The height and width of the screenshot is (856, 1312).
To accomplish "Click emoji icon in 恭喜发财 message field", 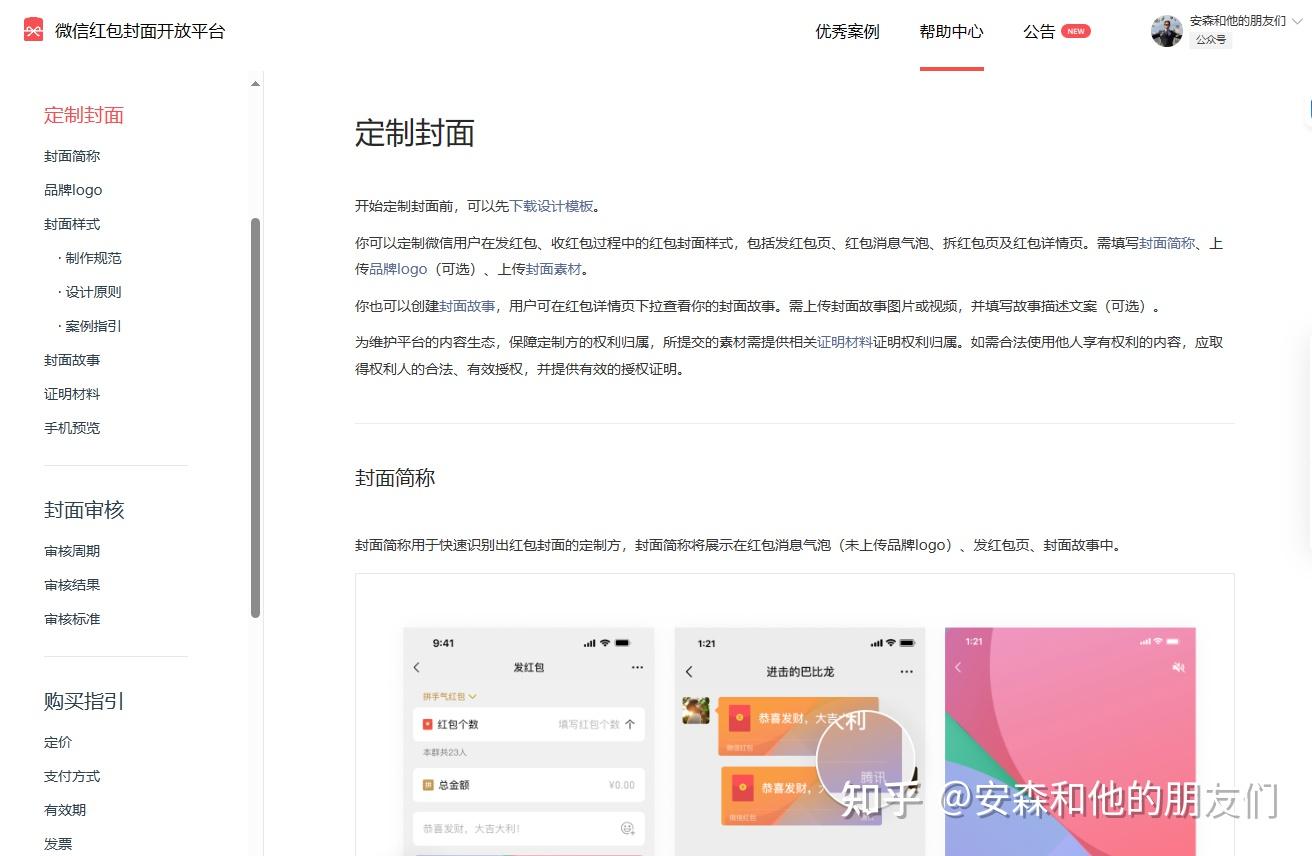I will pyautogui.click(x=628, y=828).
